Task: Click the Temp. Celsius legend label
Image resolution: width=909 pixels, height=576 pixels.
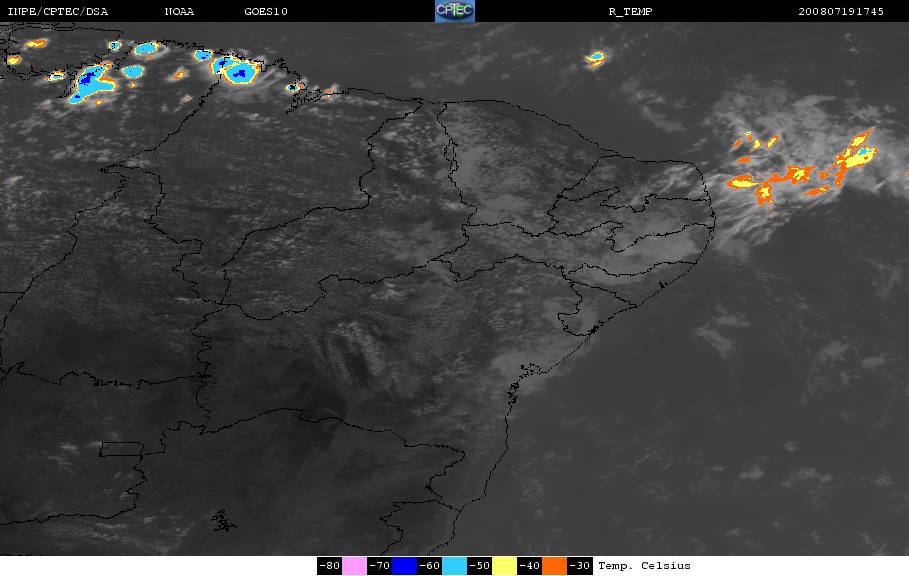Action: 644,566
